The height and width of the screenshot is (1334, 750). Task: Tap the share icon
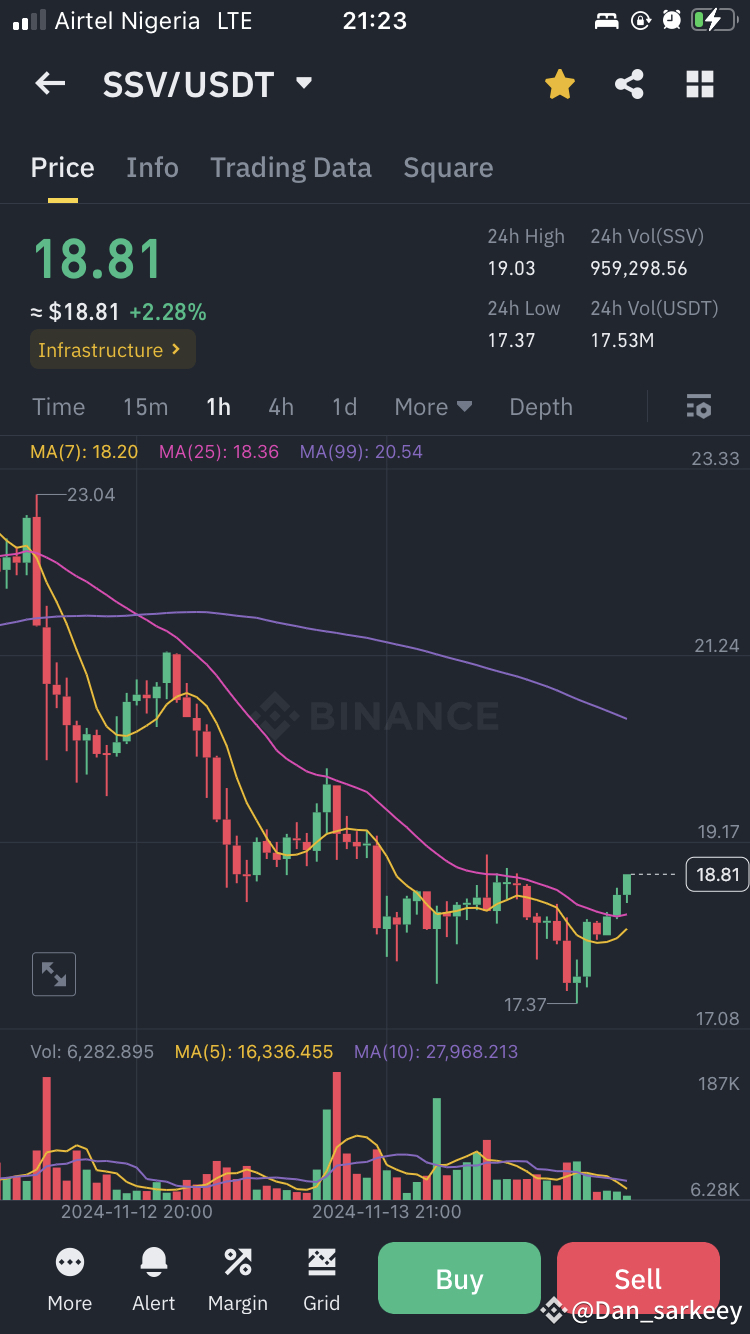[x=629, y=85]
